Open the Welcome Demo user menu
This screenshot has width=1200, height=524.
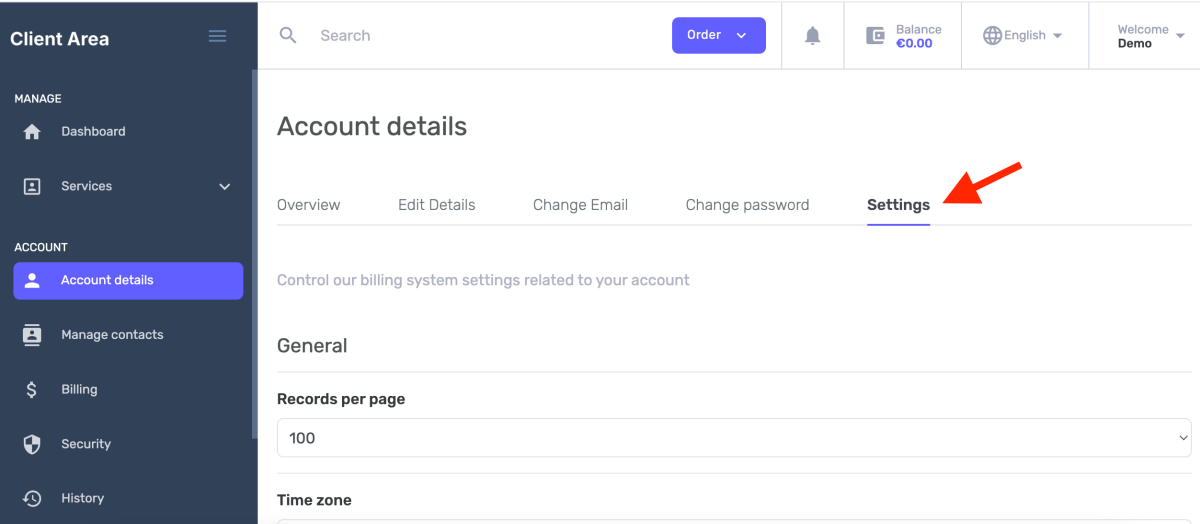tap(1150, 36)
